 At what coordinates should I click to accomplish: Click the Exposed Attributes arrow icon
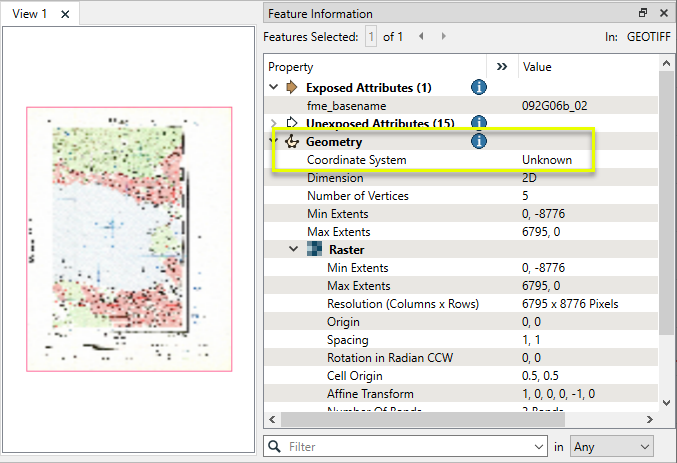coord(292,87)
